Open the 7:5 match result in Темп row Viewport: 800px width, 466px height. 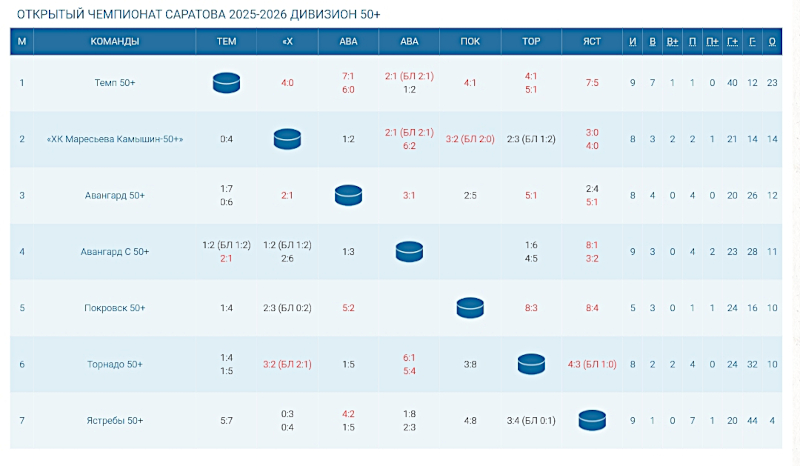592,82
